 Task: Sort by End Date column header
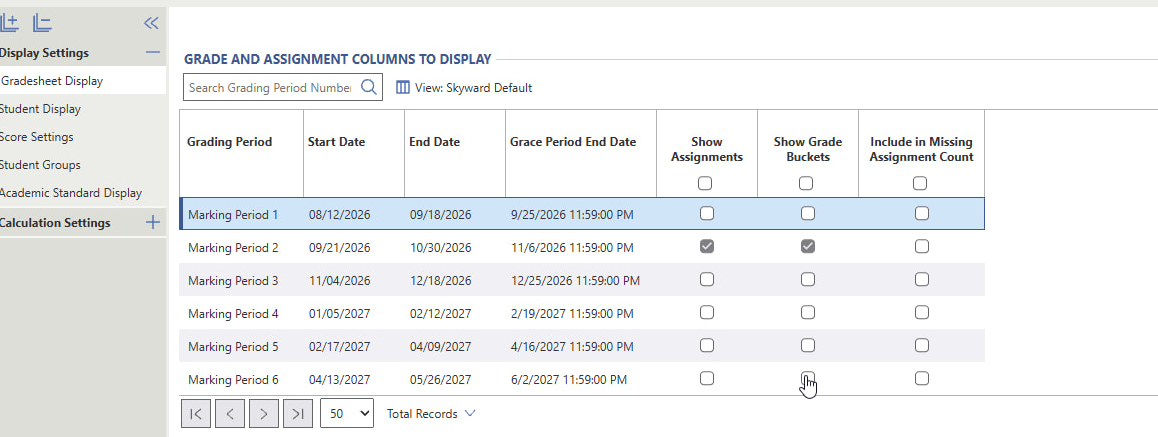click(x=434, y=142)
